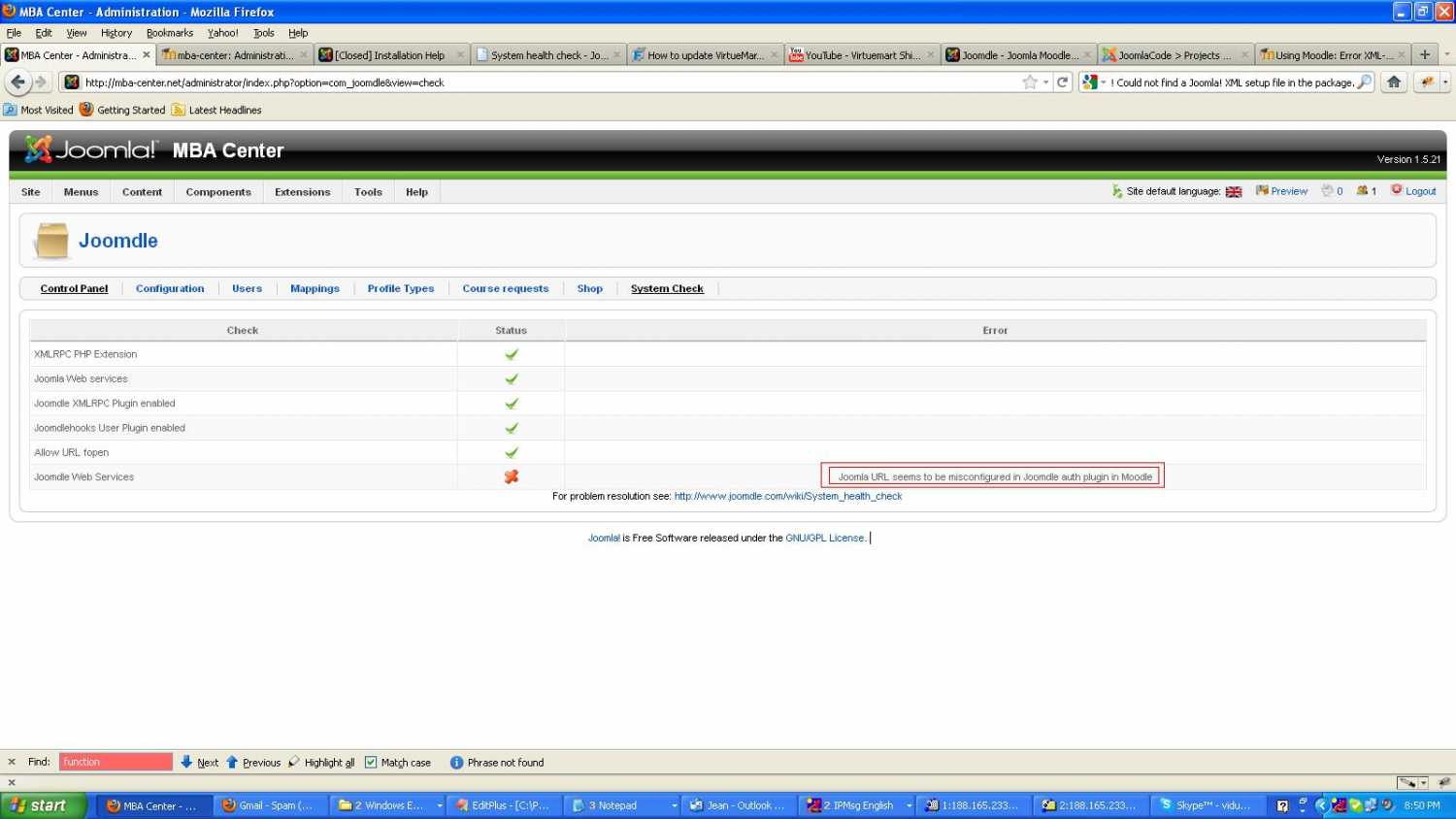1456x819 pixels.
Task: Click the Find text input field
Action: pos(116,763)
